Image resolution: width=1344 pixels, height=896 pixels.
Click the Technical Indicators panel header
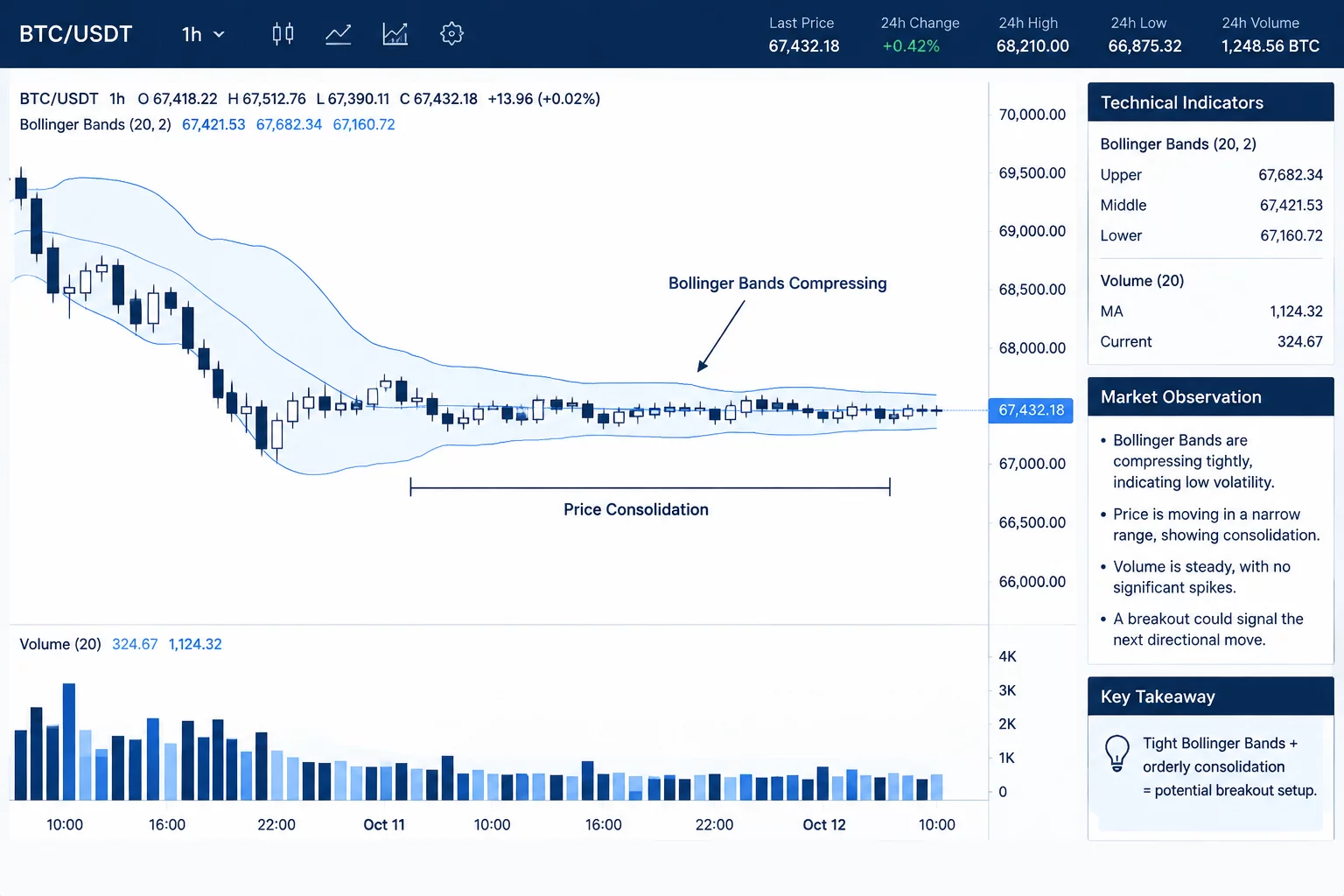coord(1210,102)
